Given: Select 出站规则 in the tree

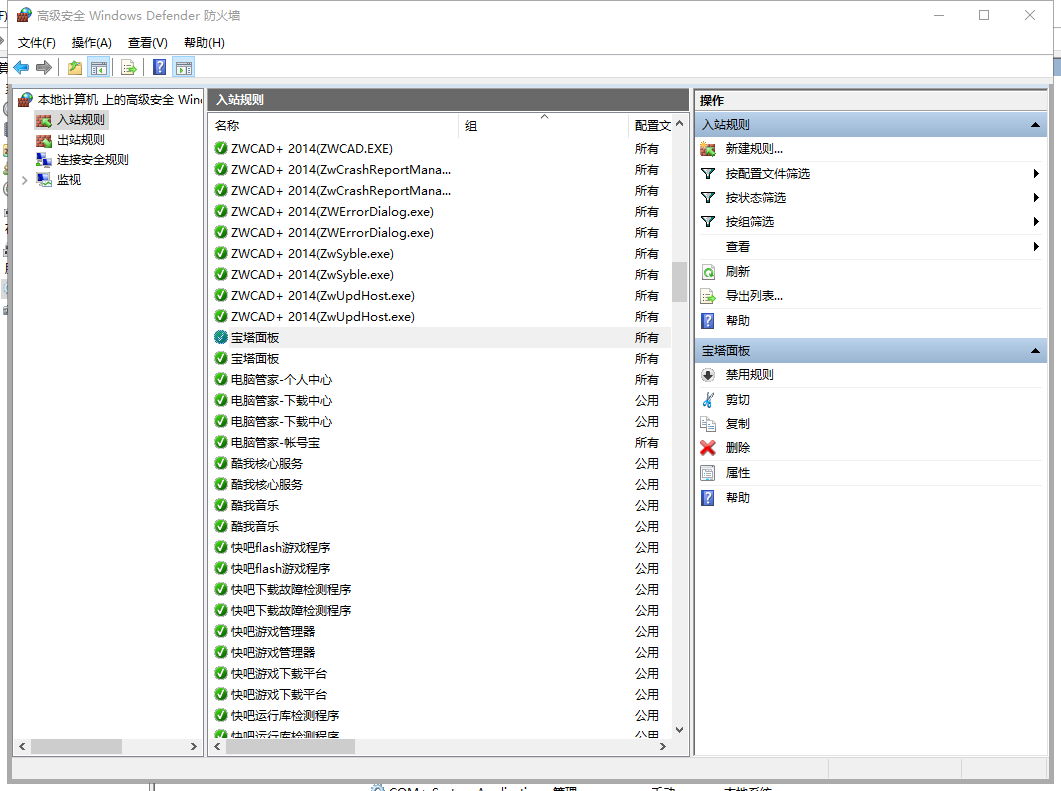Looking at the screenshot, I should (81, 140).
